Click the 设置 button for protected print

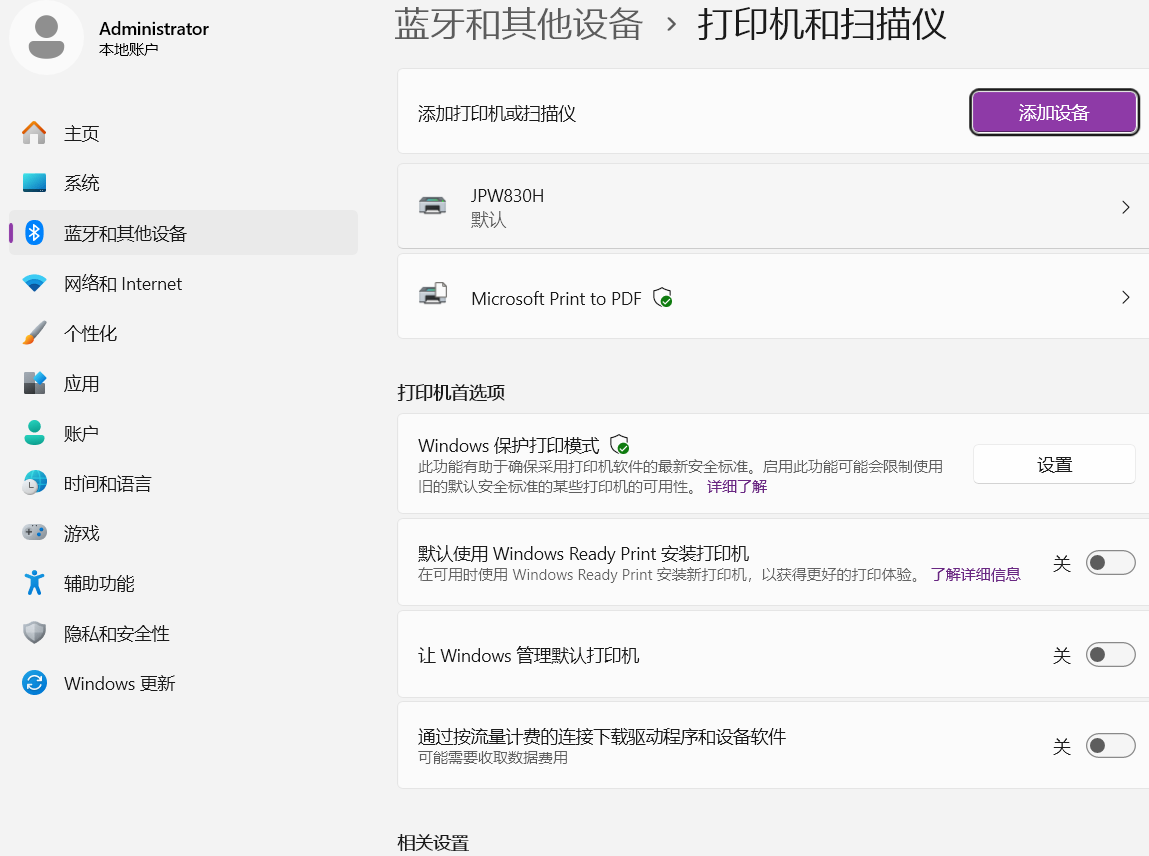pyautogui.click(x=1054, y=464)
